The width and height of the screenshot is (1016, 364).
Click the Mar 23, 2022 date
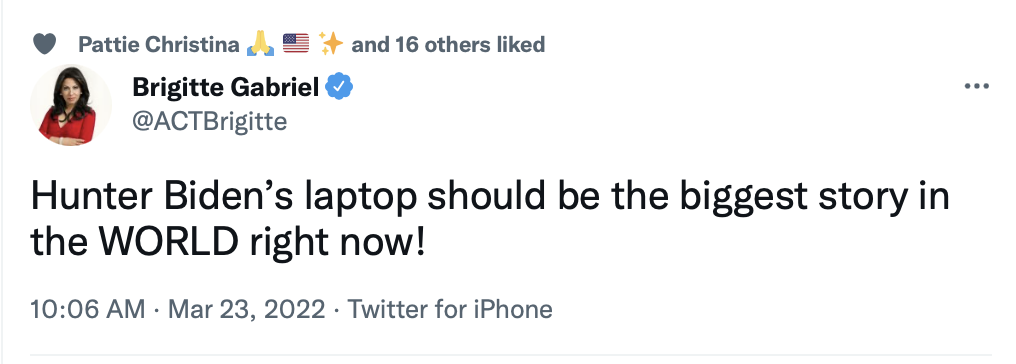click(246, 309)
